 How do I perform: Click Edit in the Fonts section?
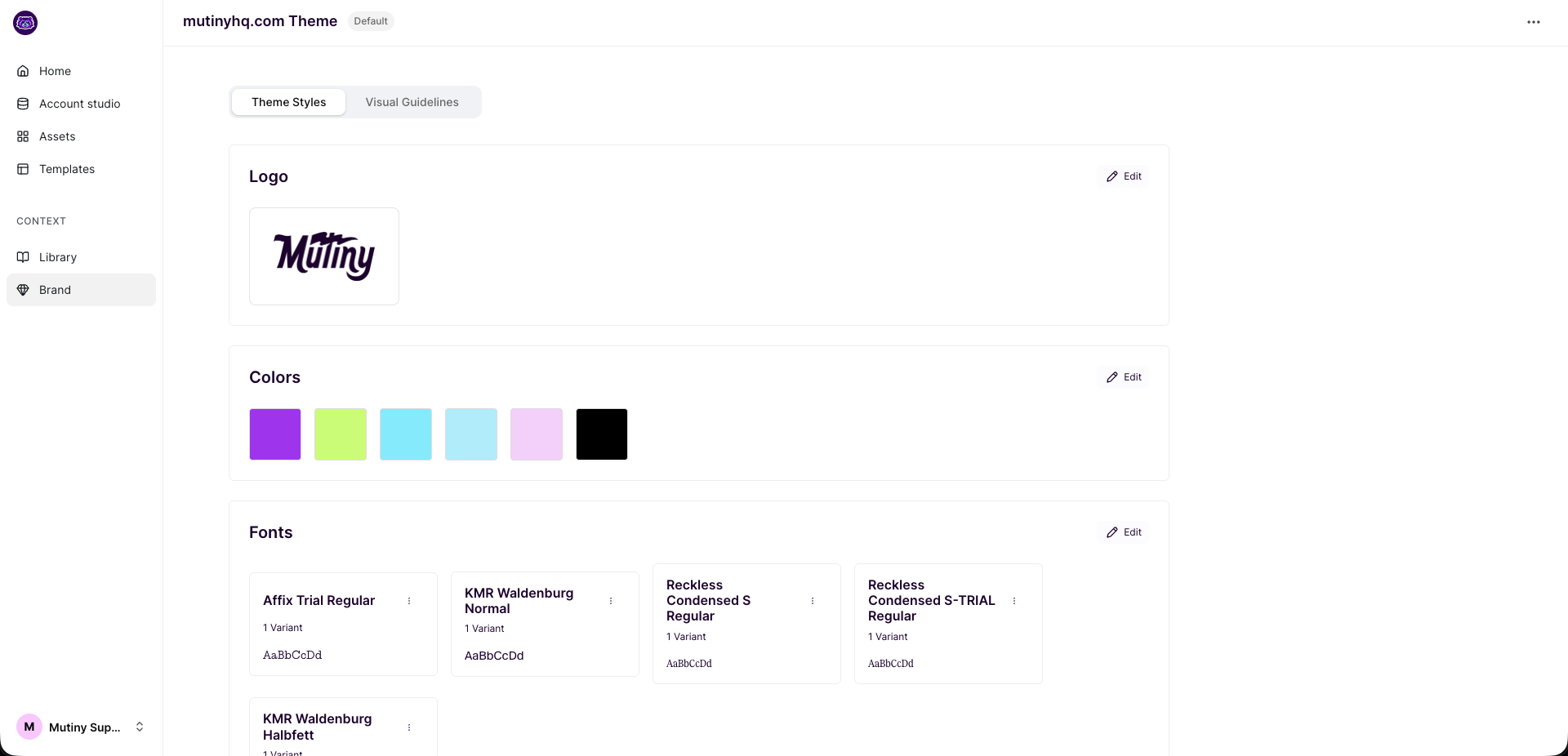click(x=1124, y=532)
